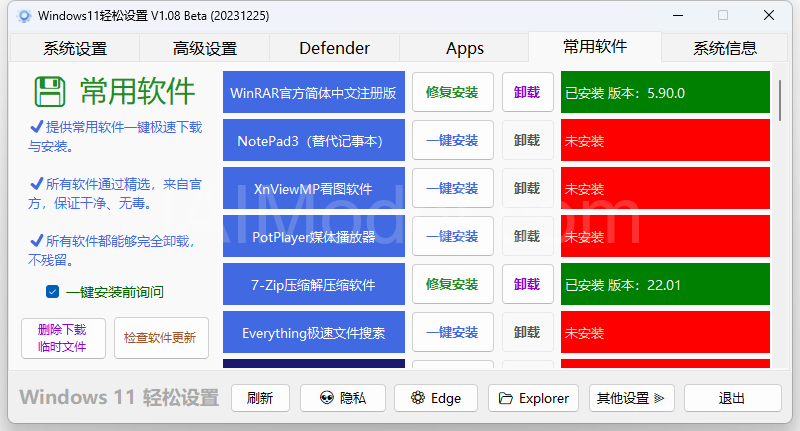This screenshot has height=431, width=800.
Task: Open the Apps tab
Action: point(464,48)
